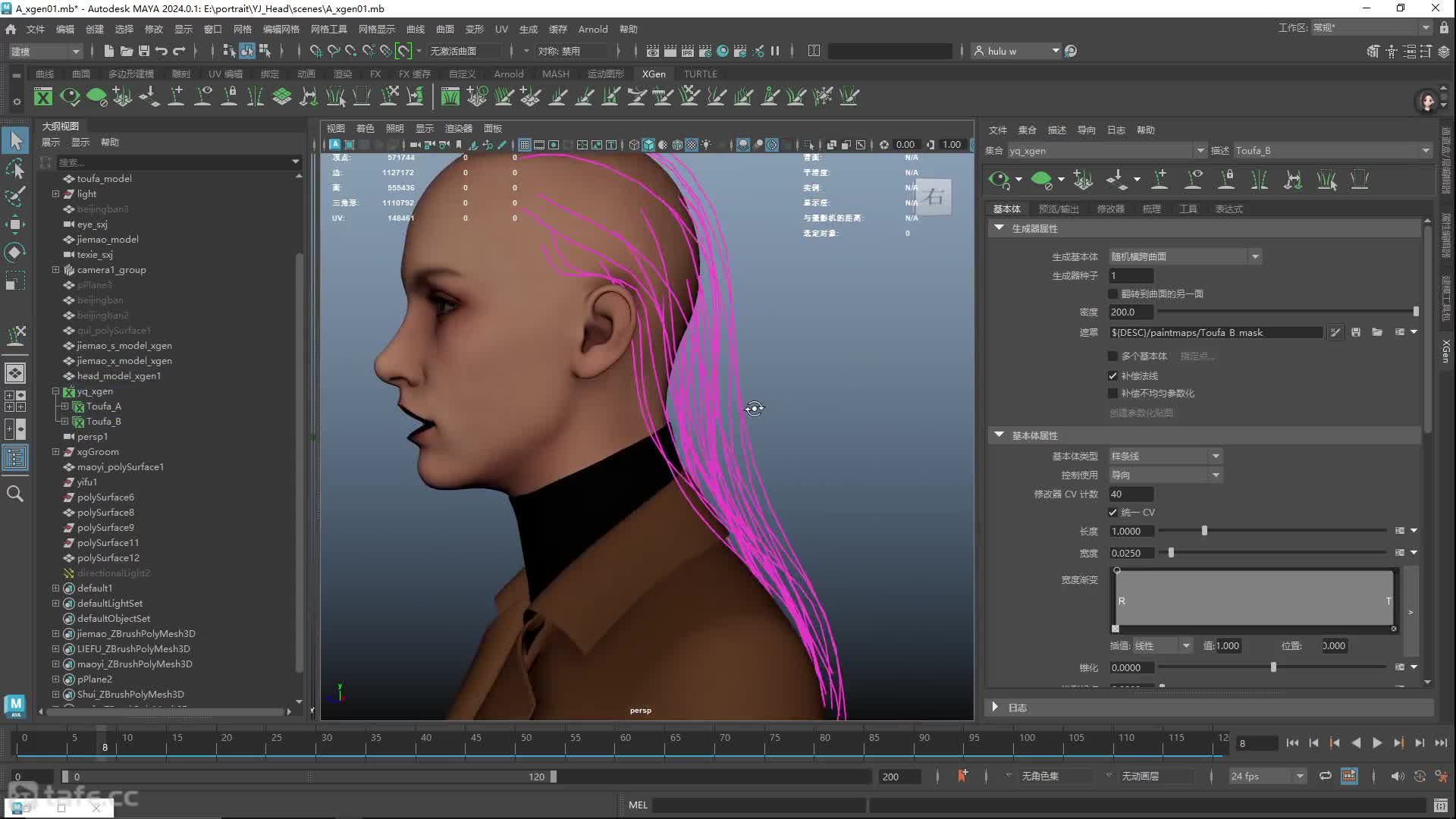Activate the Paint selection tool
1456x819 pixels.
click(16, 196)
